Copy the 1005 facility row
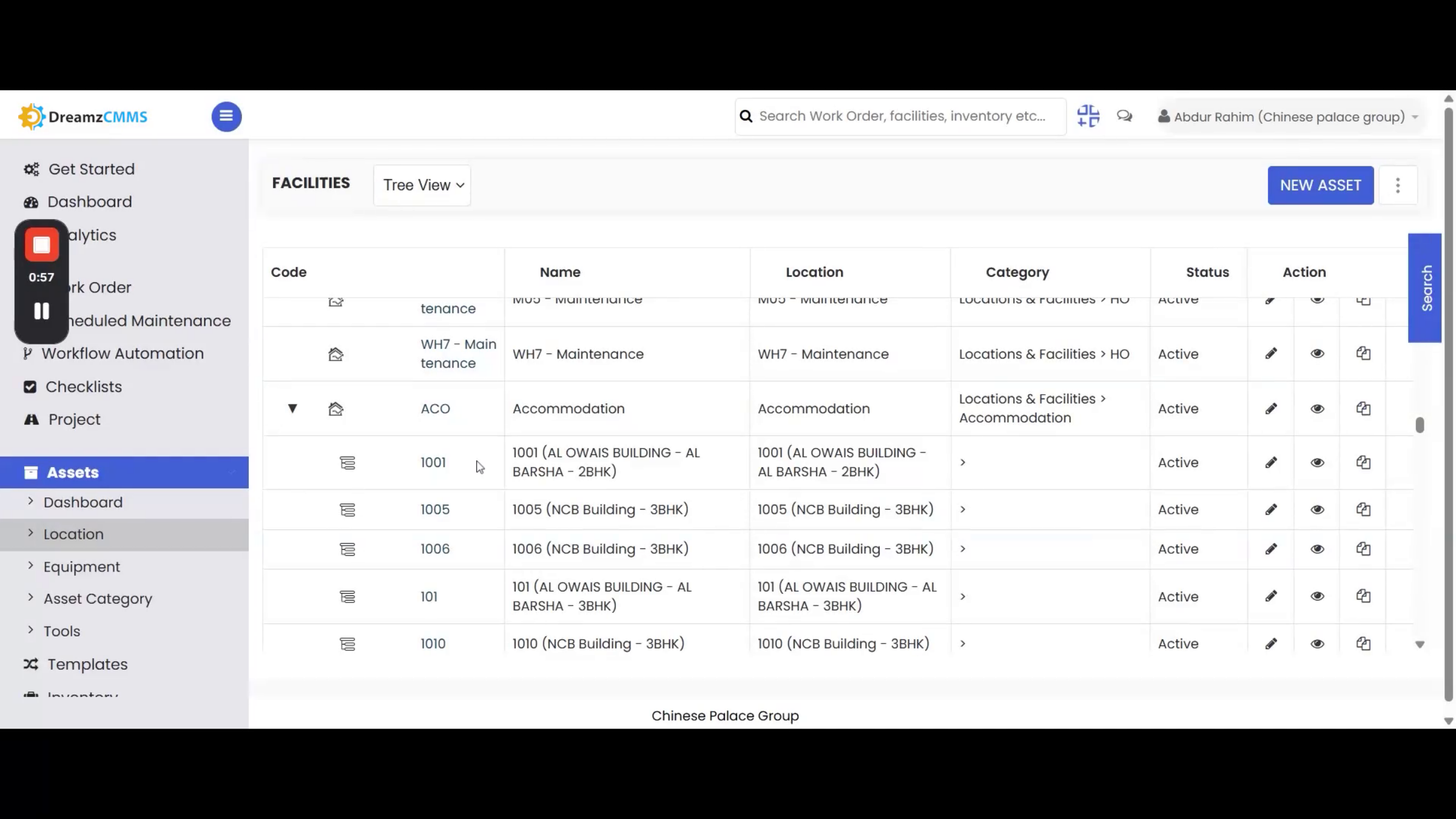 [1363, 510]
